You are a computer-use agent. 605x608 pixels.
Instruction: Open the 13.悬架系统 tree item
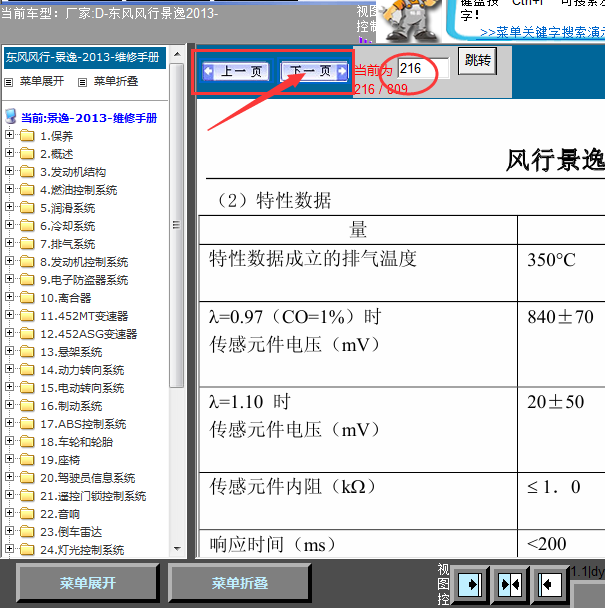(x=71, y=352)
